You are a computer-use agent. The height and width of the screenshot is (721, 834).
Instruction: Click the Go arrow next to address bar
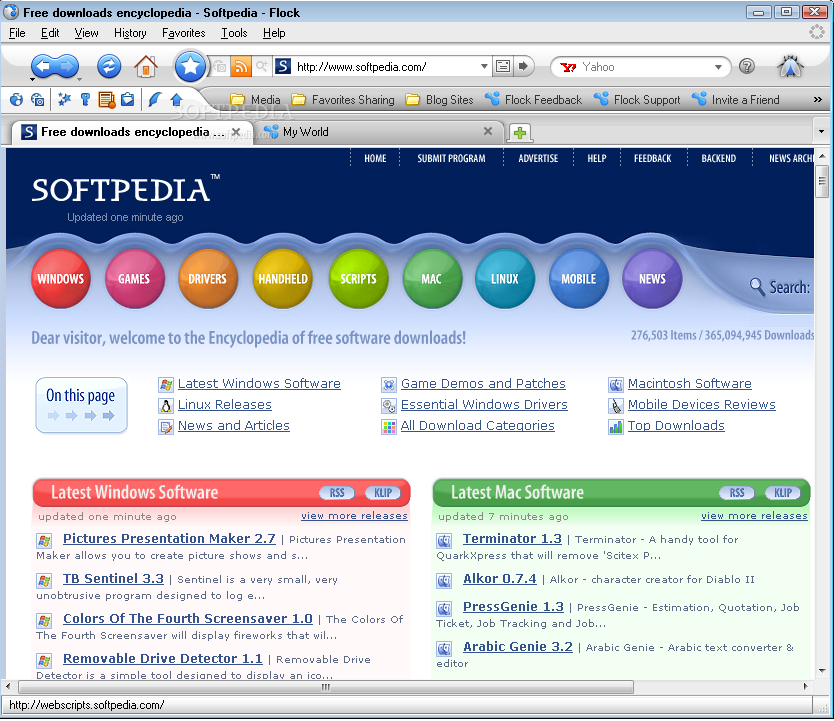pos(524,66)
